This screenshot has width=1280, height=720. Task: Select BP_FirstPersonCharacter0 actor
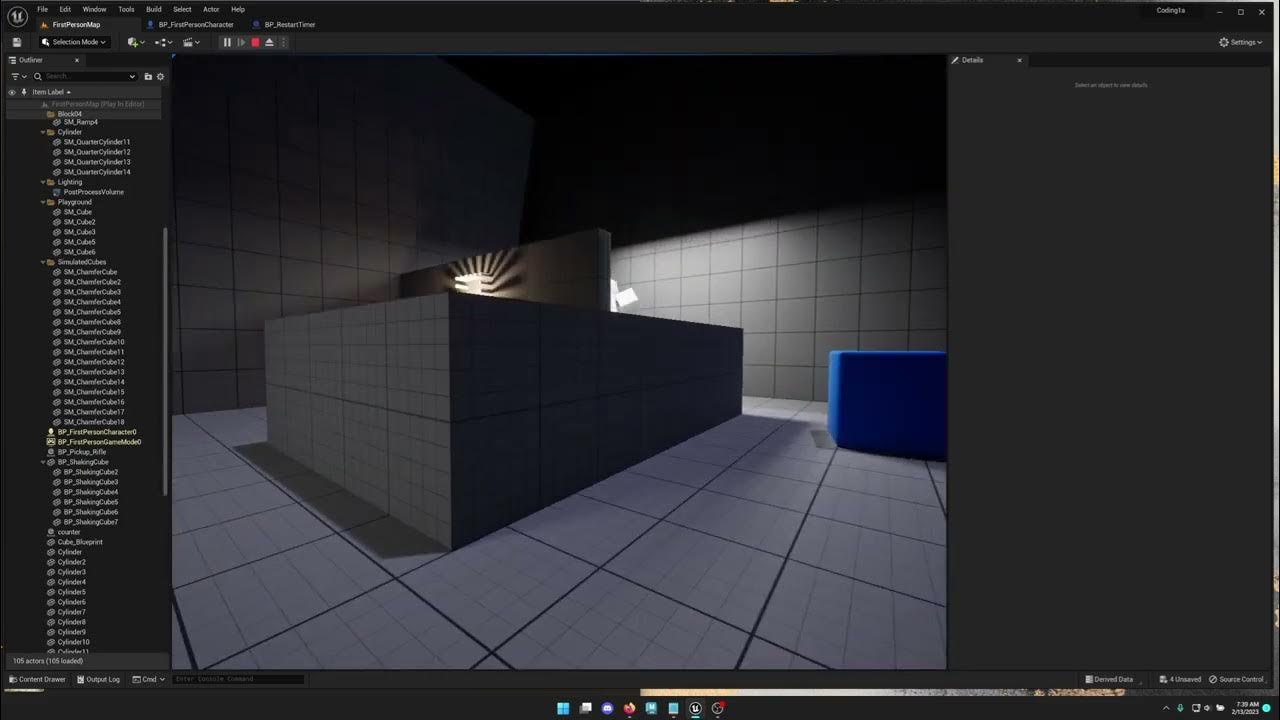(x=97, y=432)
